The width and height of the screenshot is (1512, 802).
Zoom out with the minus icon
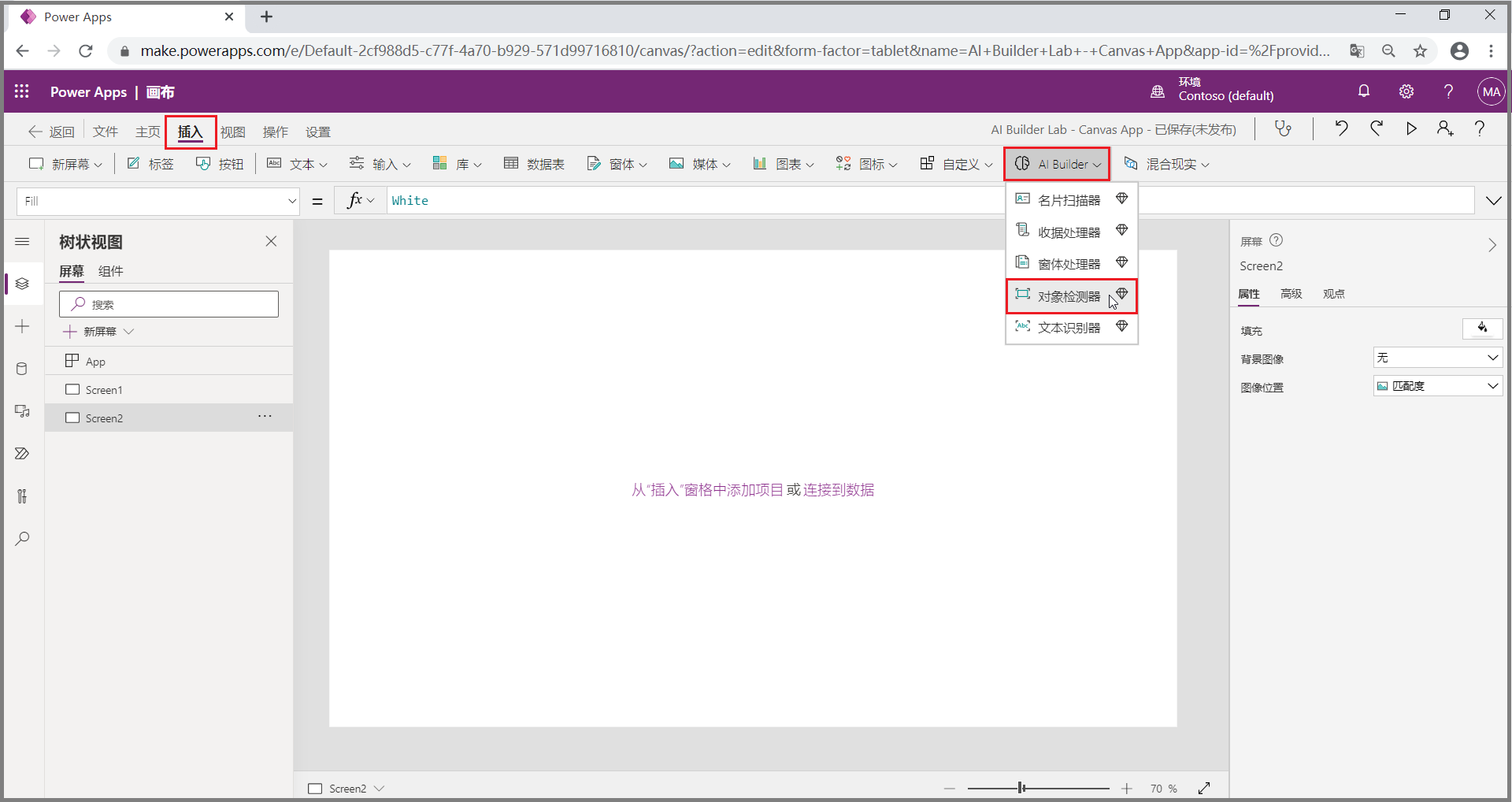(950, 788)
